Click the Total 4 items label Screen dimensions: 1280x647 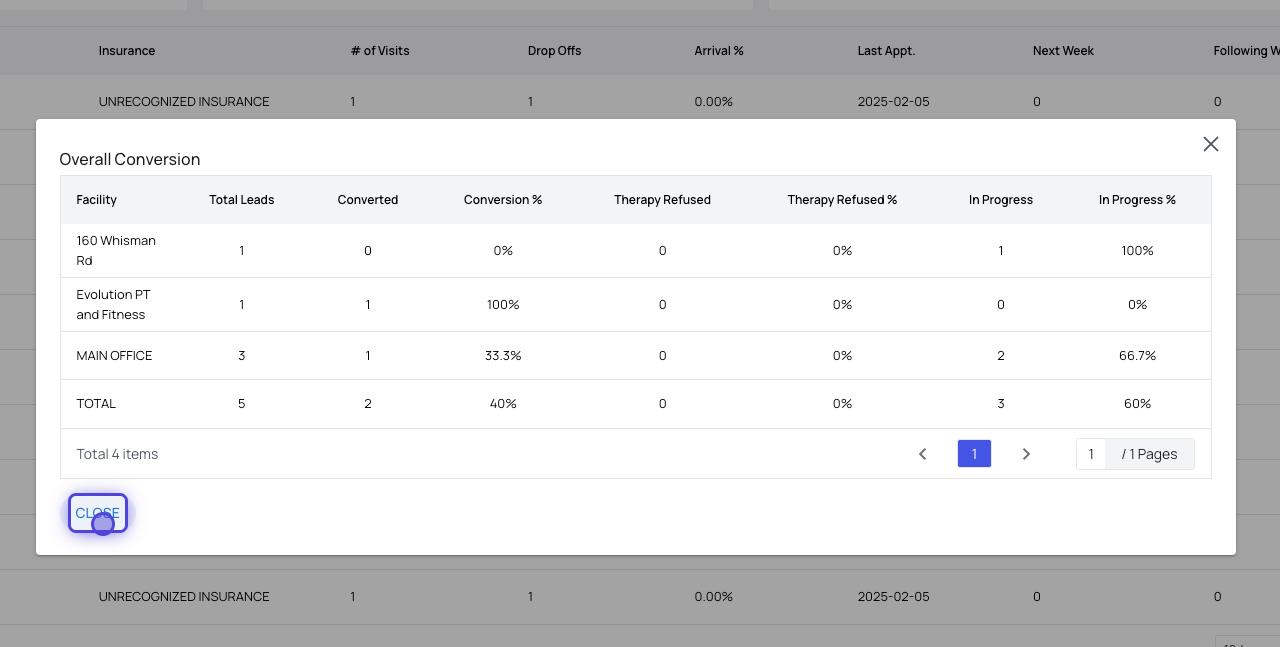tap(117, 454)
